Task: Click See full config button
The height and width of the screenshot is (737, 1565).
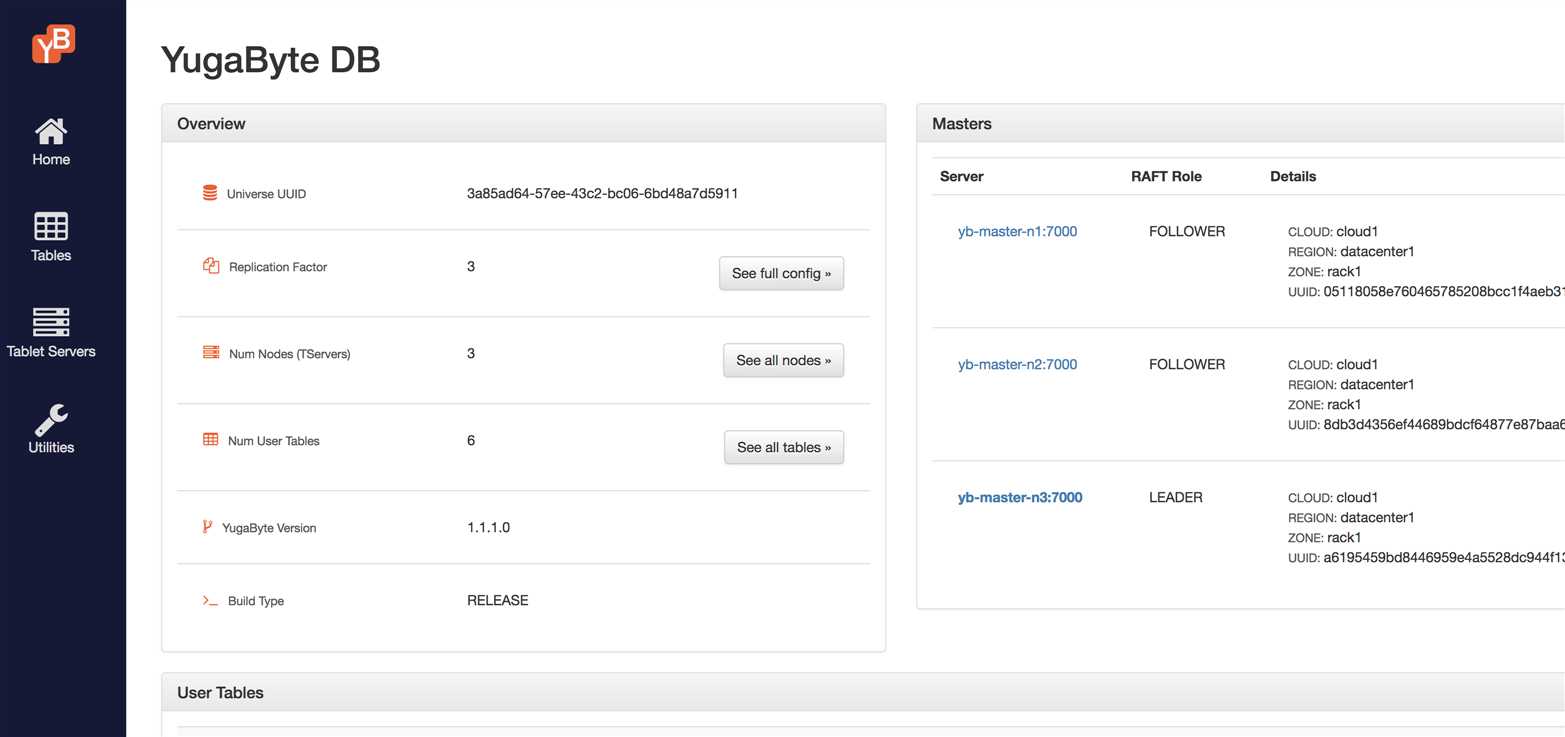Action: click(781, 273)
